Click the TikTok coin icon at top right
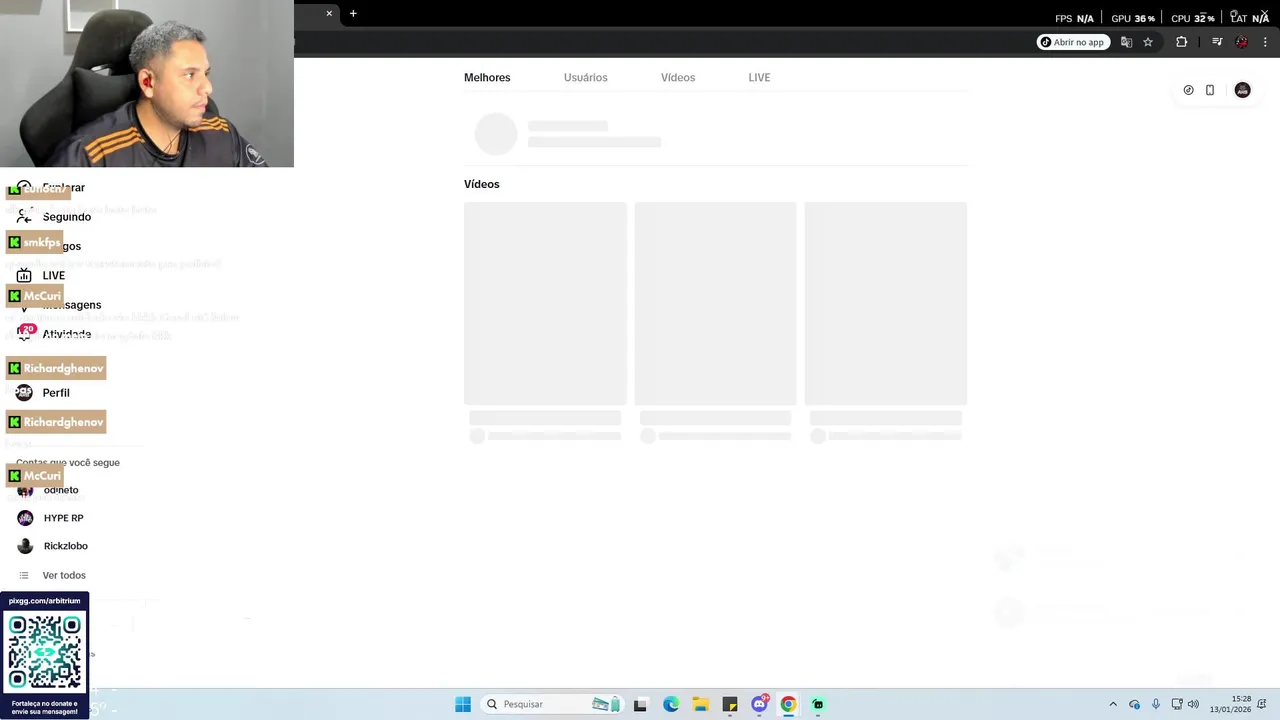The height and width of the screenshot is (720, 1280). click(x=1188, y=90)
